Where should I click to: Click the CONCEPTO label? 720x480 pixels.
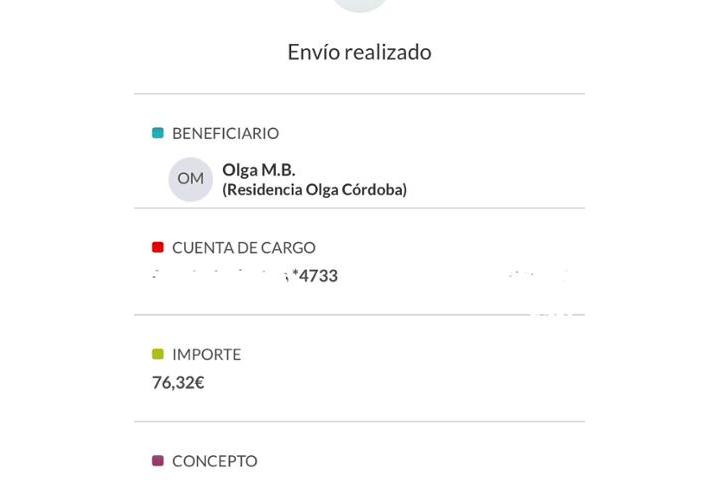[215, 461]
